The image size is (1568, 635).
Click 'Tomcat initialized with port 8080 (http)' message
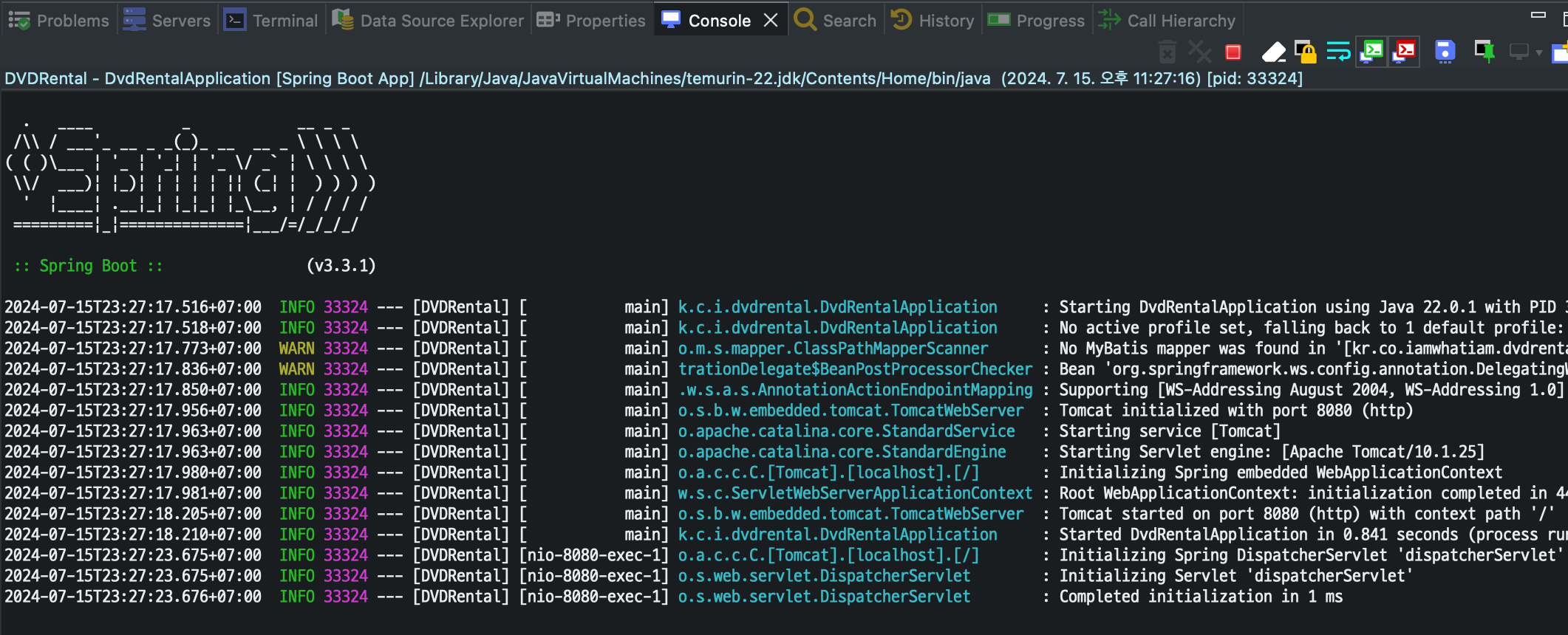pyautogui.click(x=1235, y=411)
